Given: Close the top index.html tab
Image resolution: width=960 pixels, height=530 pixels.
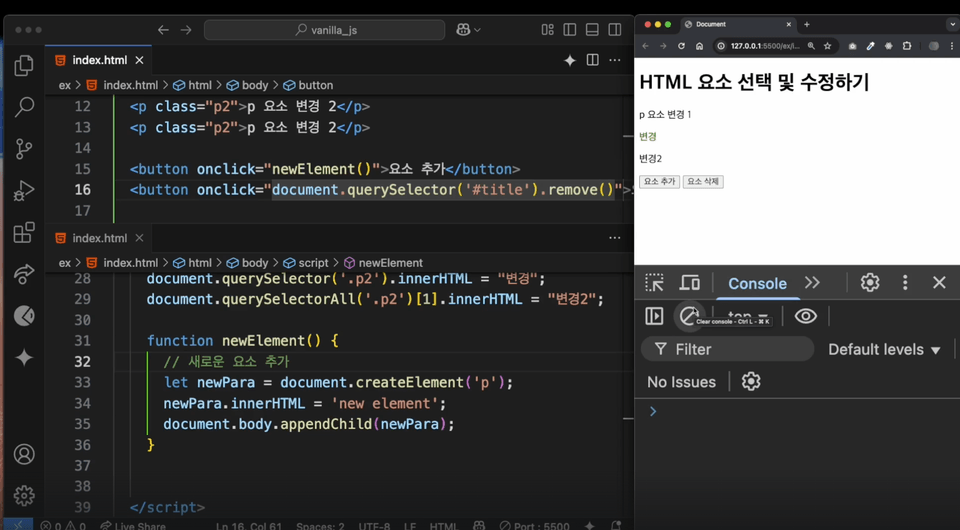Looking at the screenshot, I should 140,60.
